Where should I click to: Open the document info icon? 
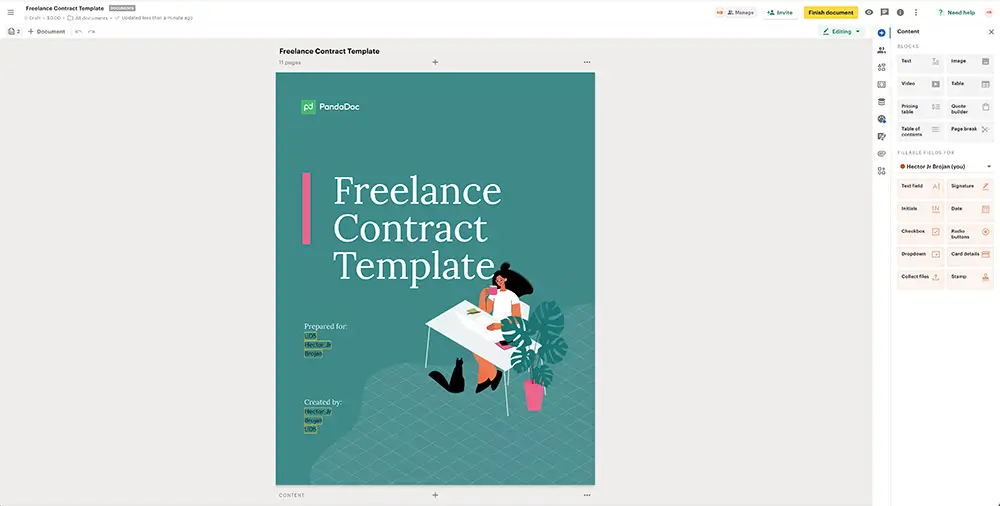[900, 12]
